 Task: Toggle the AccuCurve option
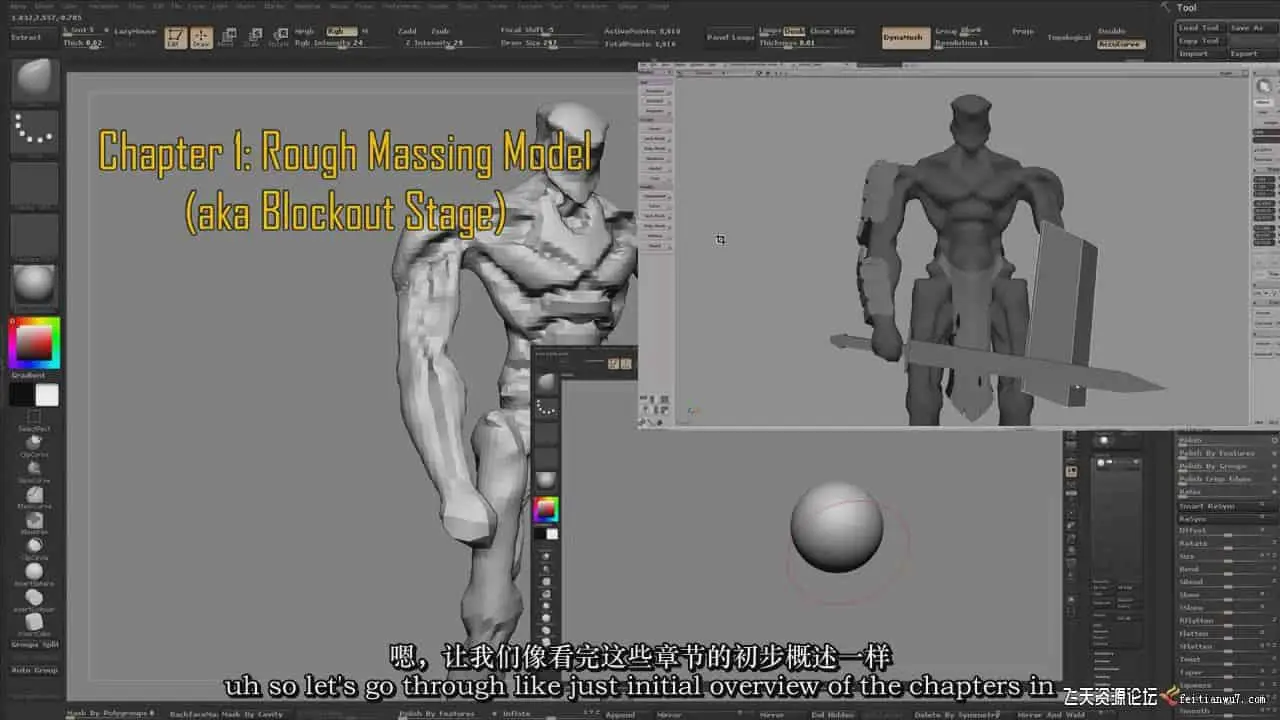[x=1121, y=44]
